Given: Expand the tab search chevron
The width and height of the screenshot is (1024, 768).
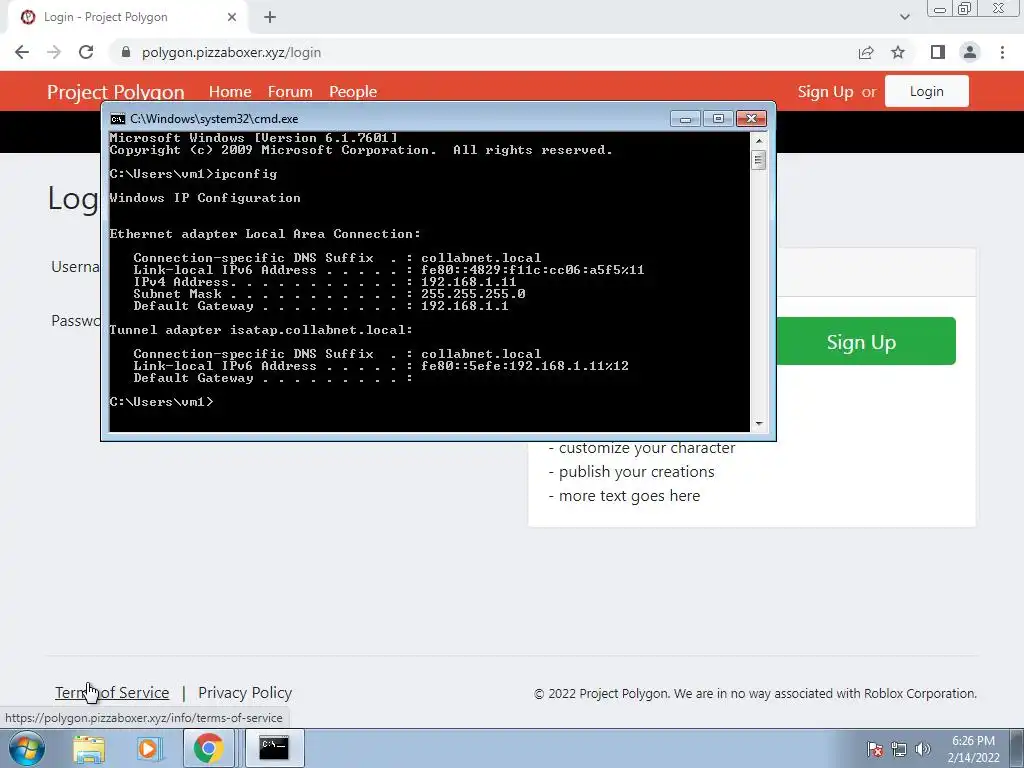Looking at the screenshot, I should (x=904, y=17).
